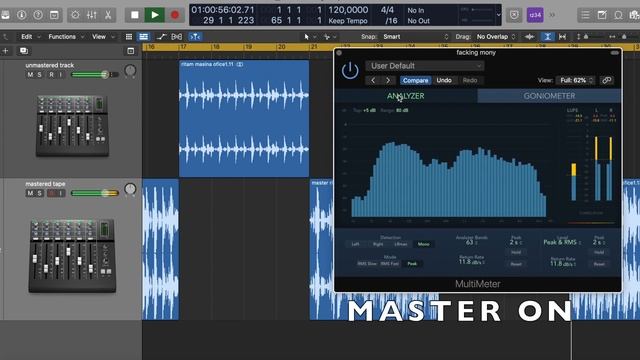640x360 pixels.
Task: Go to next preset arrow
Action: 388,80
